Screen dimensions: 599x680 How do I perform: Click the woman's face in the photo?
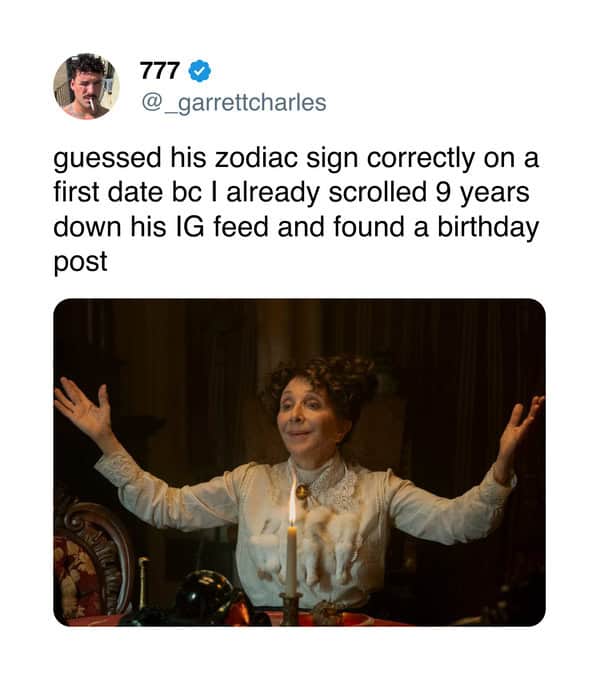tap(304, 420)
